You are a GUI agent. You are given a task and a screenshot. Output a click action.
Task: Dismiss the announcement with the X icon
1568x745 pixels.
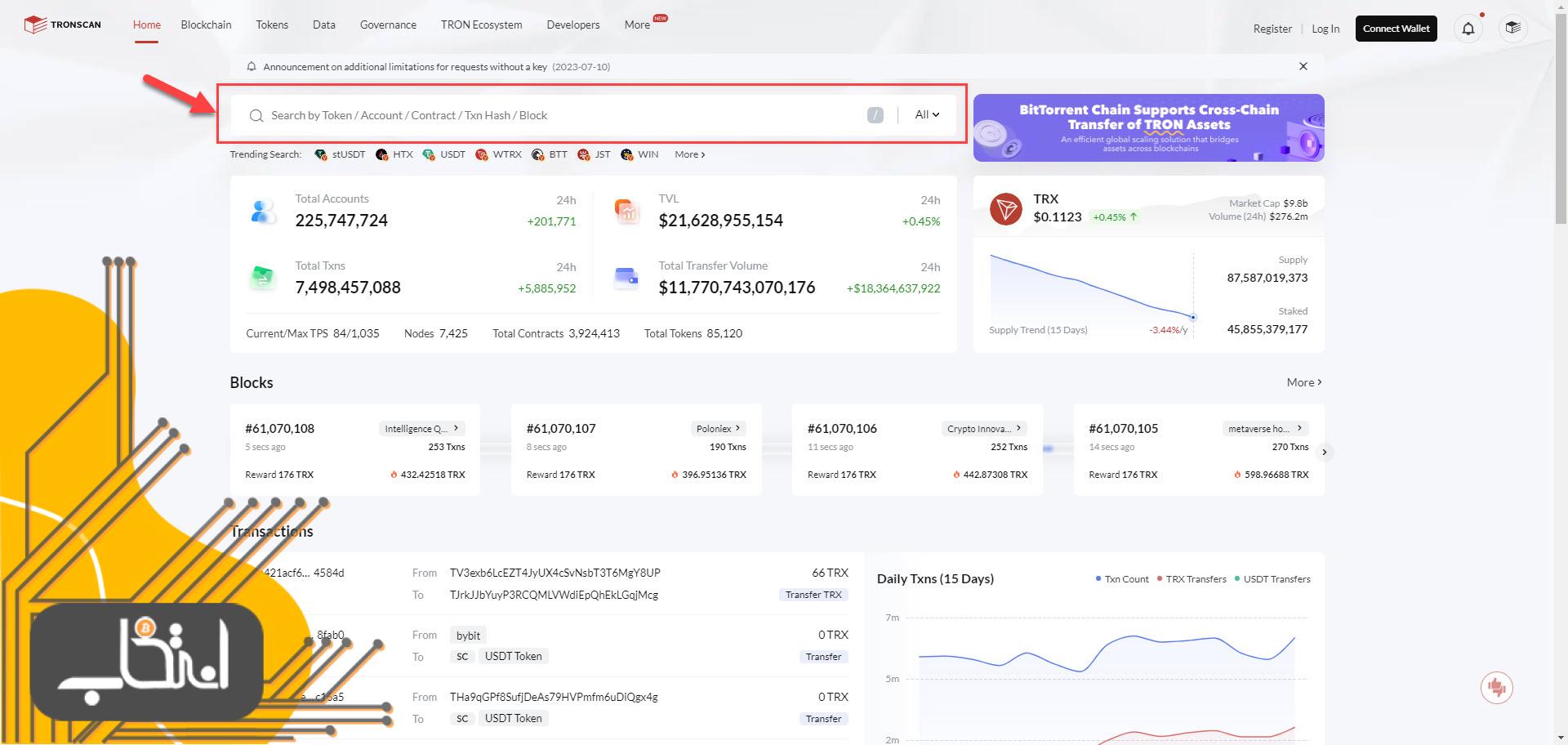click(x=1303, y=66)
